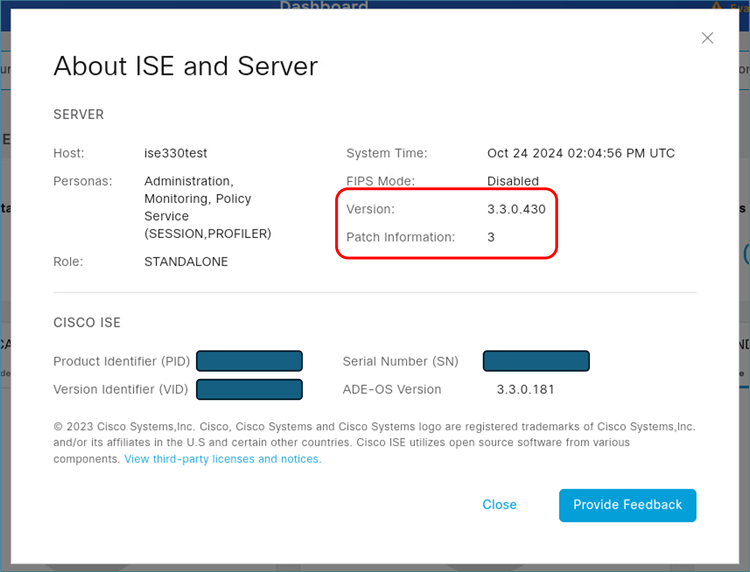Click the redacted Product Identifier field
Screen dimensions: 750x572
pos(249,361)
